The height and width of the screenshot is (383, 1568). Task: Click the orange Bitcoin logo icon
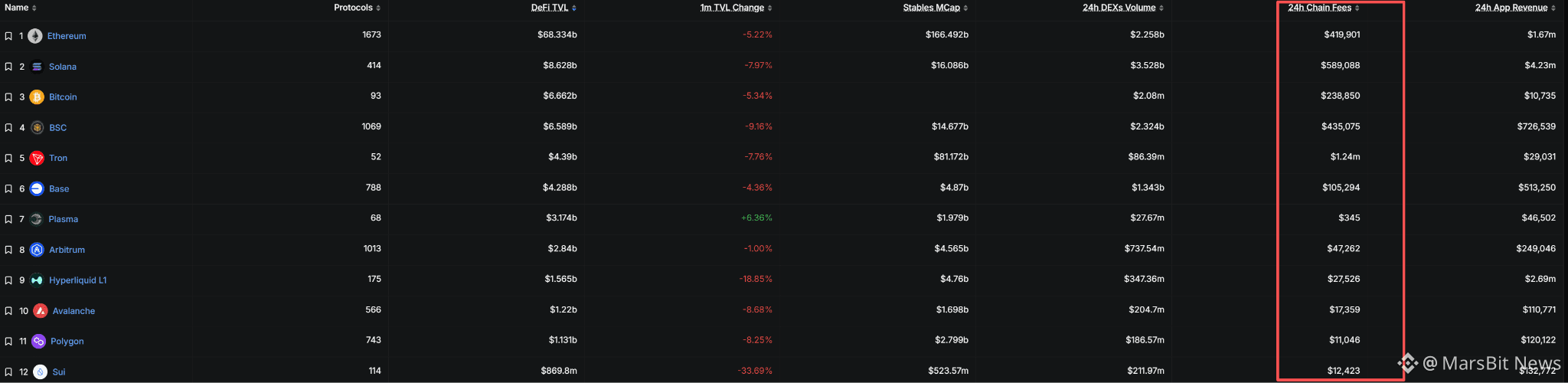37,97
